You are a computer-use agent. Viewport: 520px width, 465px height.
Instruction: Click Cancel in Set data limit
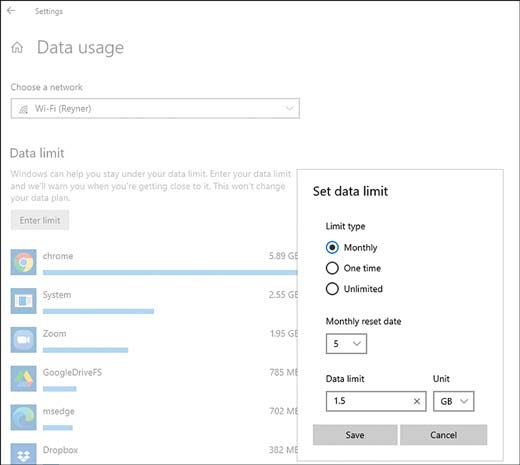[x=443, y=435]
